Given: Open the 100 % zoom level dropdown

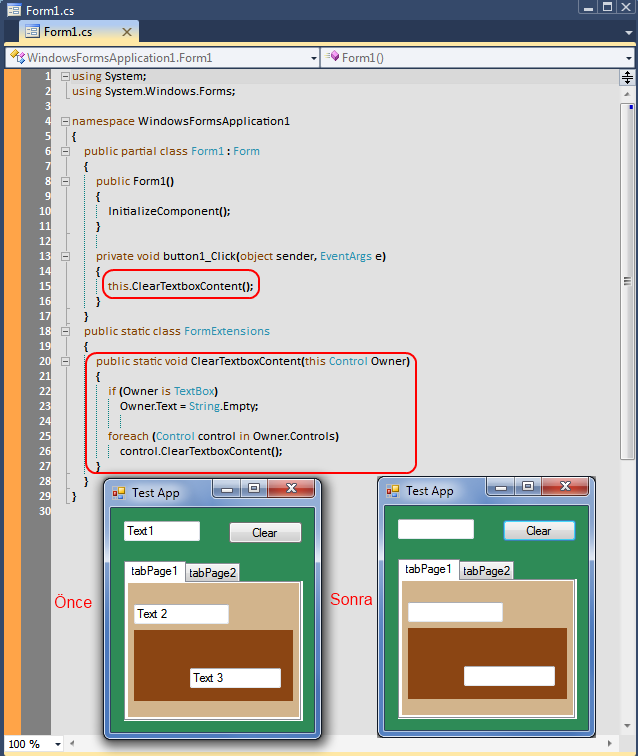Looking at the screenshot, I should pos(57,744).
